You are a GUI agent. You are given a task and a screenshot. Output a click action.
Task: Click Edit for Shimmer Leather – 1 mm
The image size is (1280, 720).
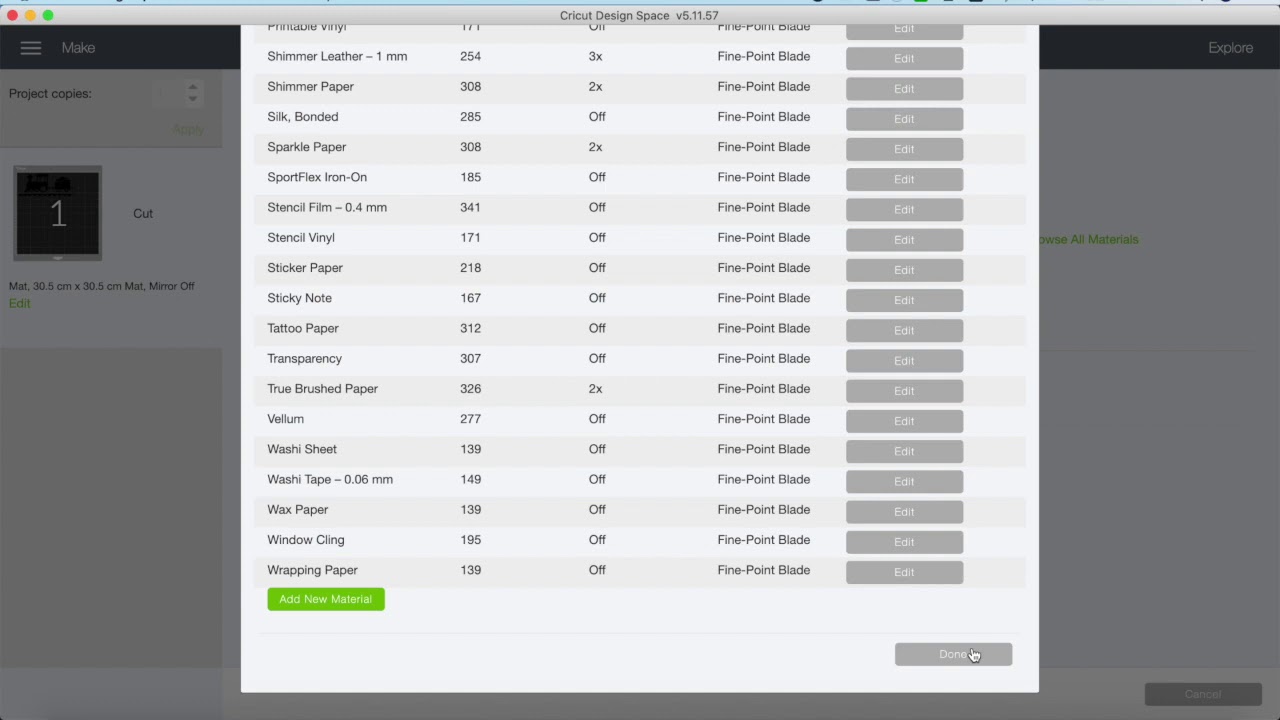(904, 58)
